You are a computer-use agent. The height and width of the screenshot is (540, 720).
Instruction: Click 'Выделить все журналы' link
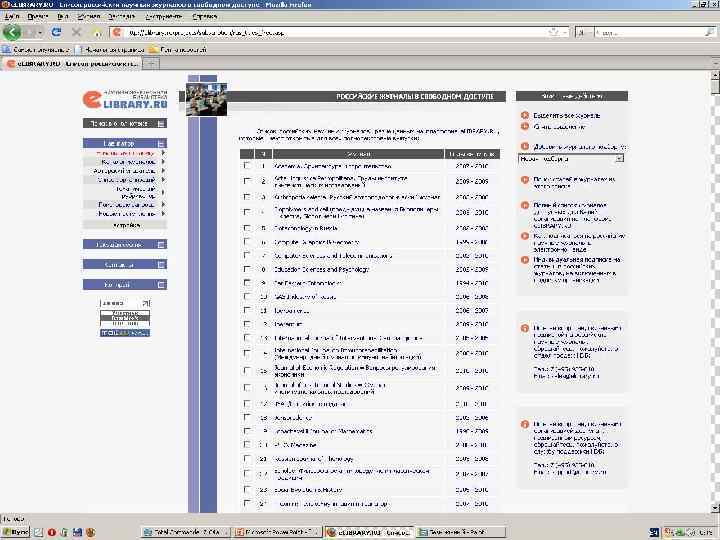[x=567, y=115]
